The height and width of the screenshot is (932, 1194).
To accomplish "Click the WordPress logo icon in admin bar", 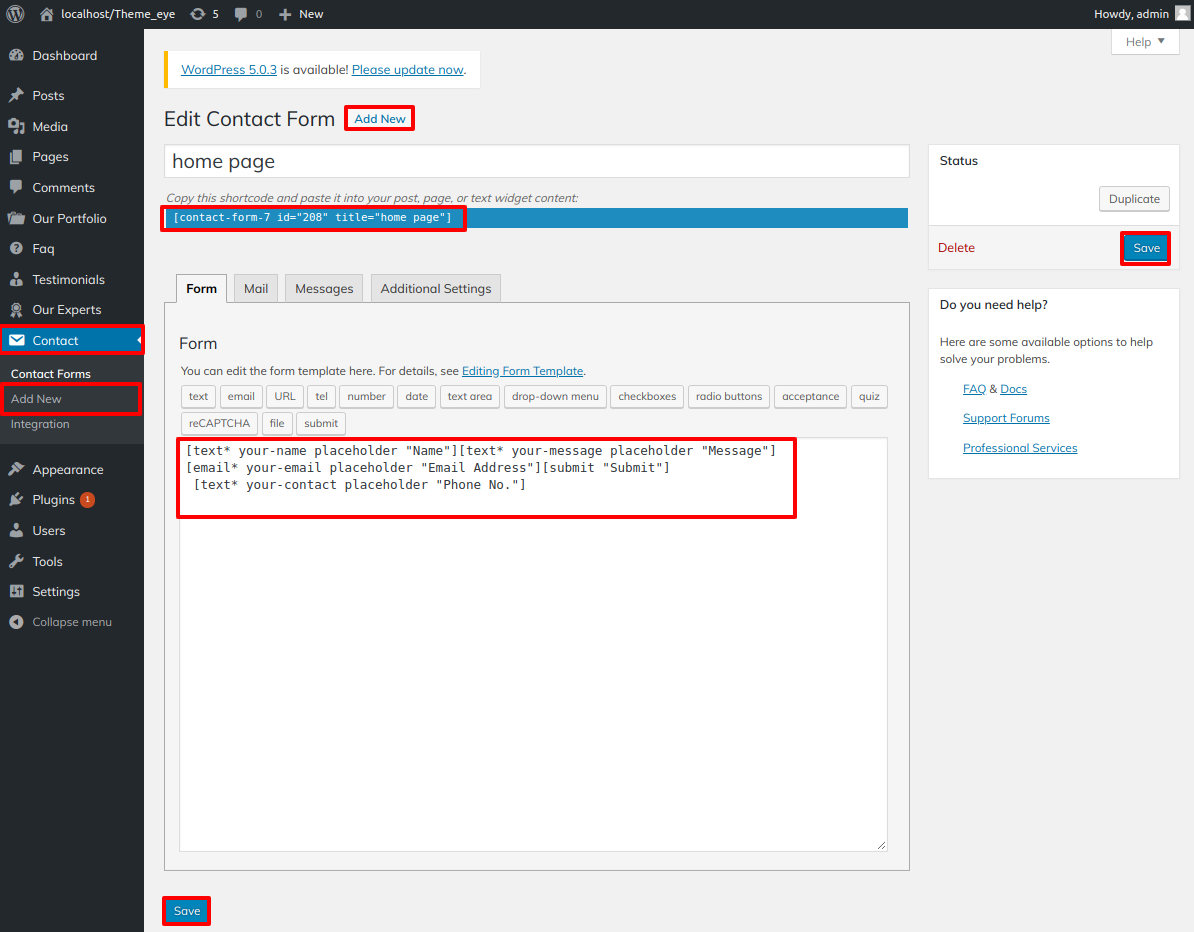I will tap(15, 14).
